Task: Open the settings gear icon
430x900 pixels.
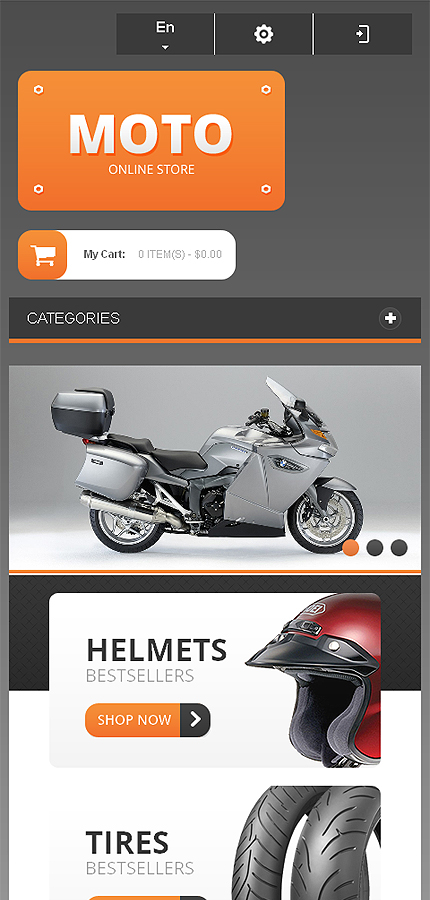Action: 264,34
